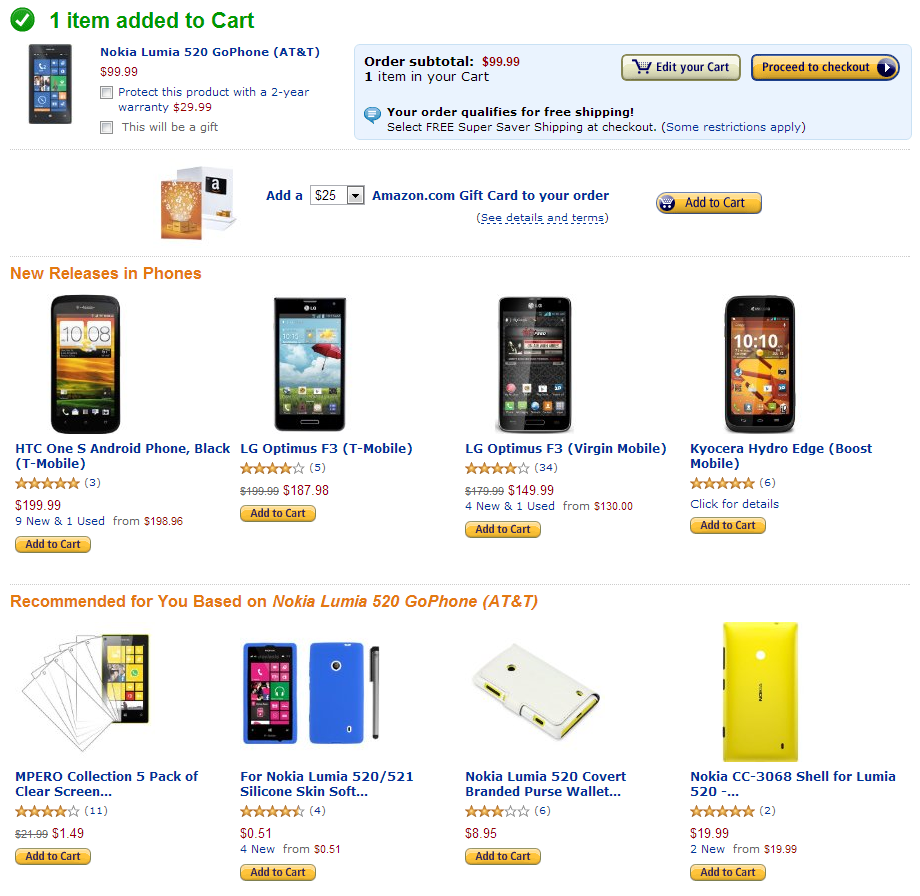The image size is (920, 896).
Task: Click the cart icon in Edit your Cart
Action: click(641, 67)
